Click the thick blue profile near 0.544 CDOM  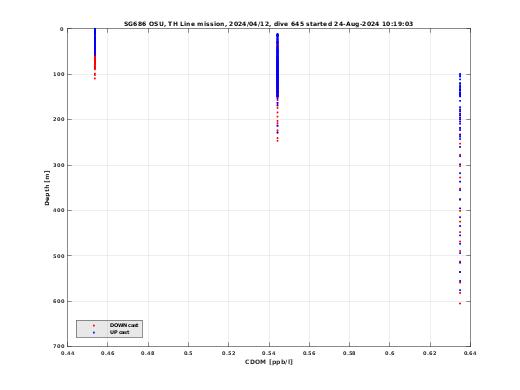(277, 65)
